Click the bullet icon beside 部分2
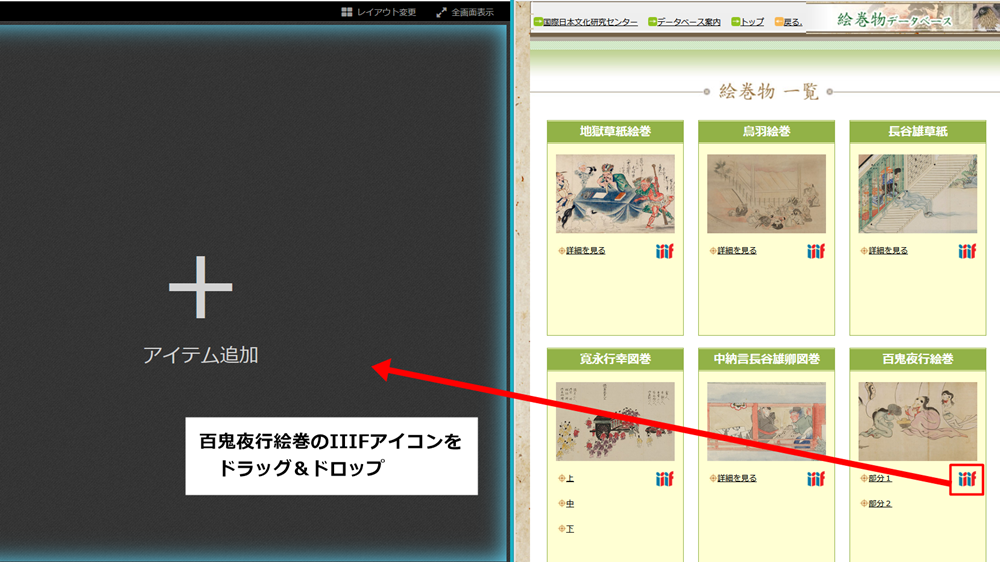Image resolution: width=1000 pixels, height=562 pixels. (x=864, y=503)
